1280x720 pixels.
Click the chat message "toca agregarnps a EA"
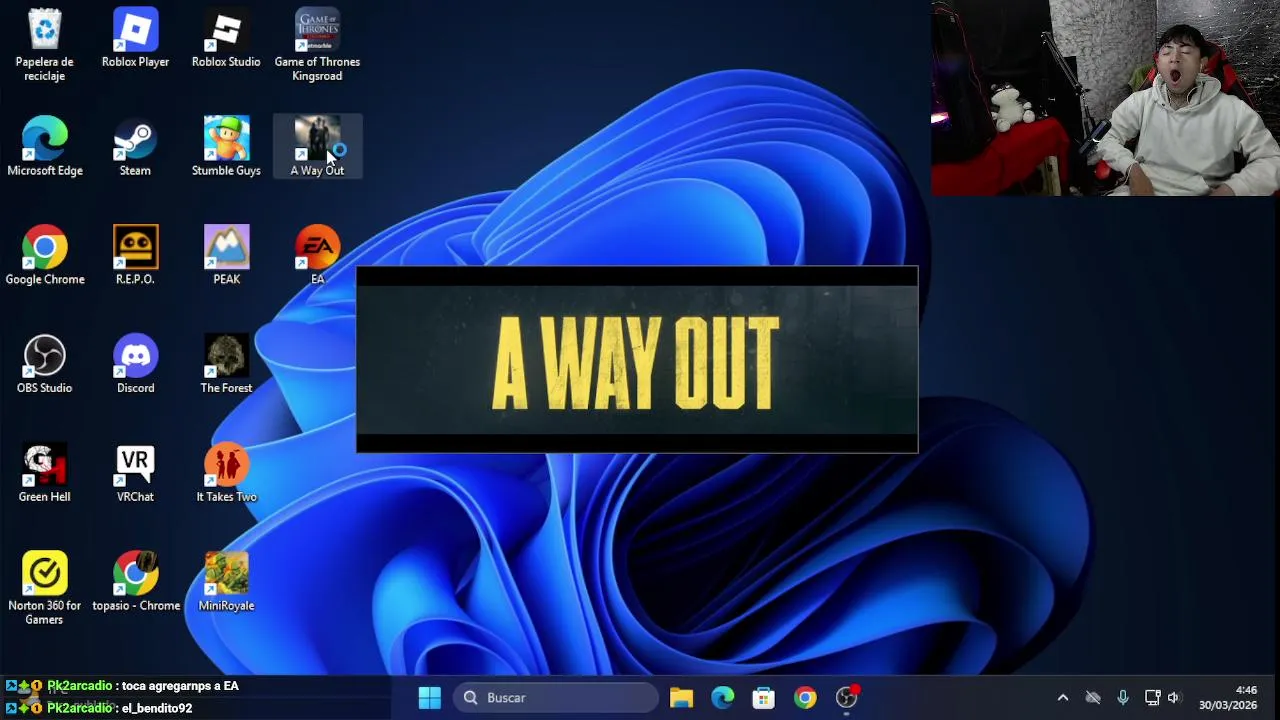(x=180, y=686)
